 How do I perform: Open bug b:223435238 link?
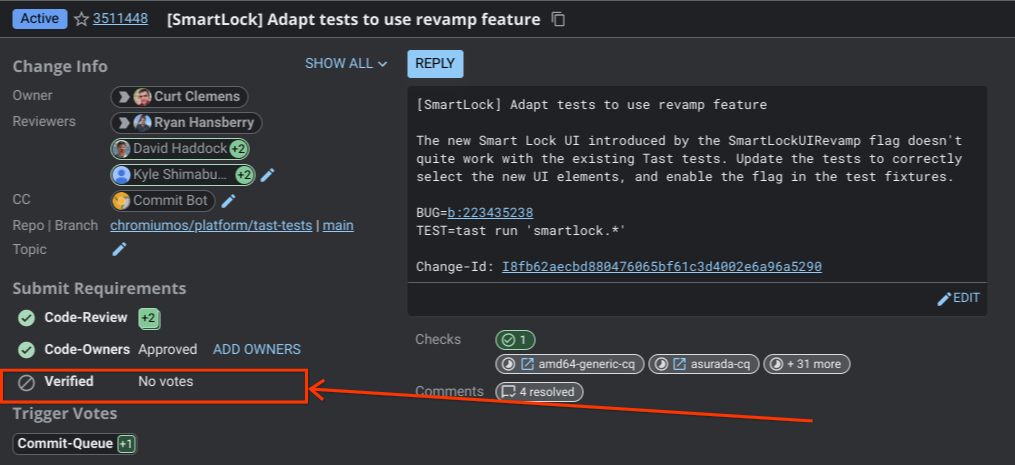coord(489,213)
